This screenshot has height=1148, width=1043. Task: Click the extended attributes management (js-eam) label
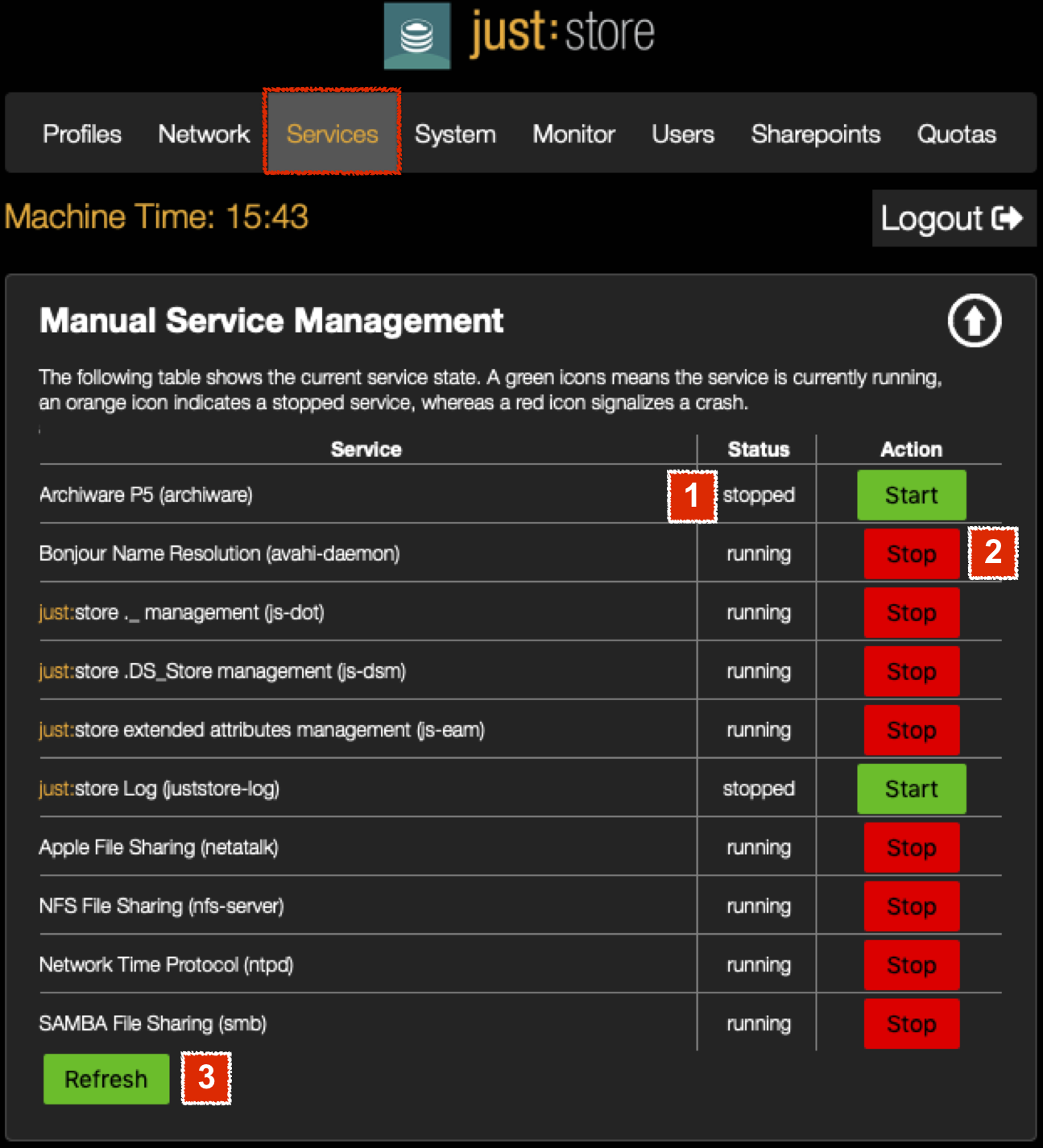pyautogui.click(x=262, y=730)
